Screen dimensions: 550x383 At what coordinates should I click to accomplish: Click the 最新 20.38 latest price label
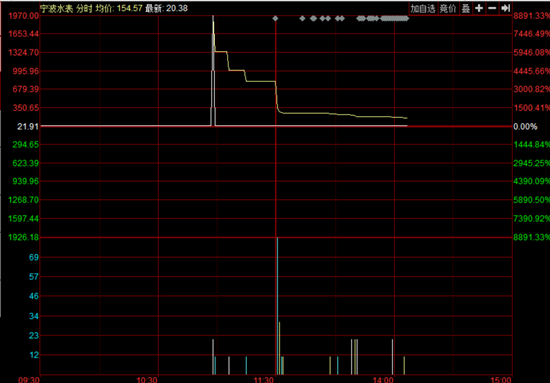point(167,8)
